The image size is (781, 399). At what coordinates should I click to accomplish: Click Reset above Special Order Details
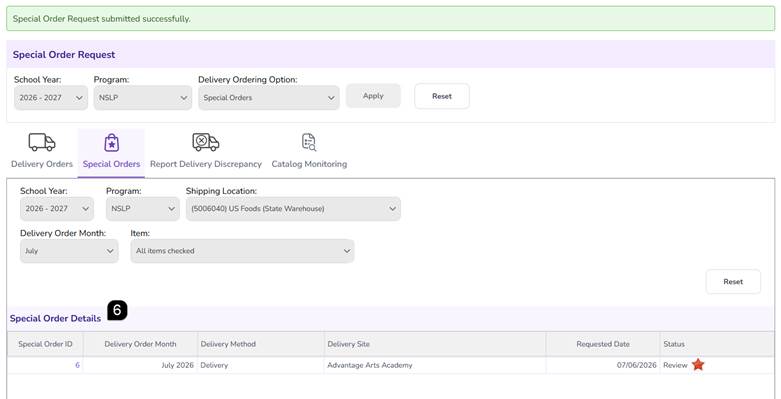[733, 281]
